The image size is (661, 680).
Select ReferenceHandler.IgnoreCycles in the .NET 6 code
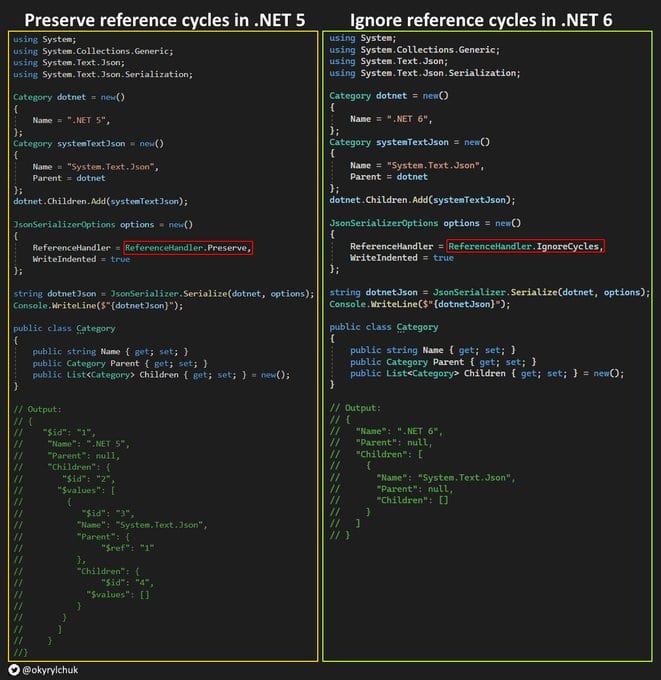(x=525, y=246)
